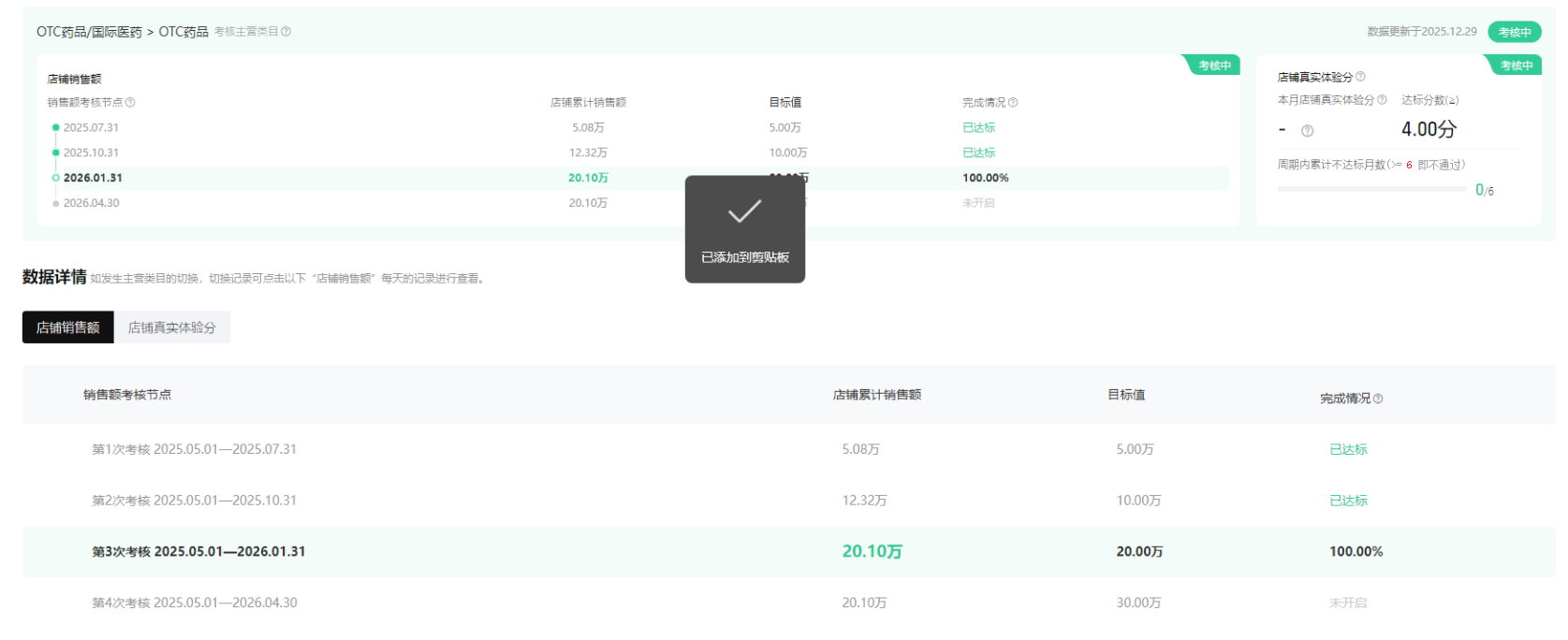Click question mark icon next to the dash score

1308,131
